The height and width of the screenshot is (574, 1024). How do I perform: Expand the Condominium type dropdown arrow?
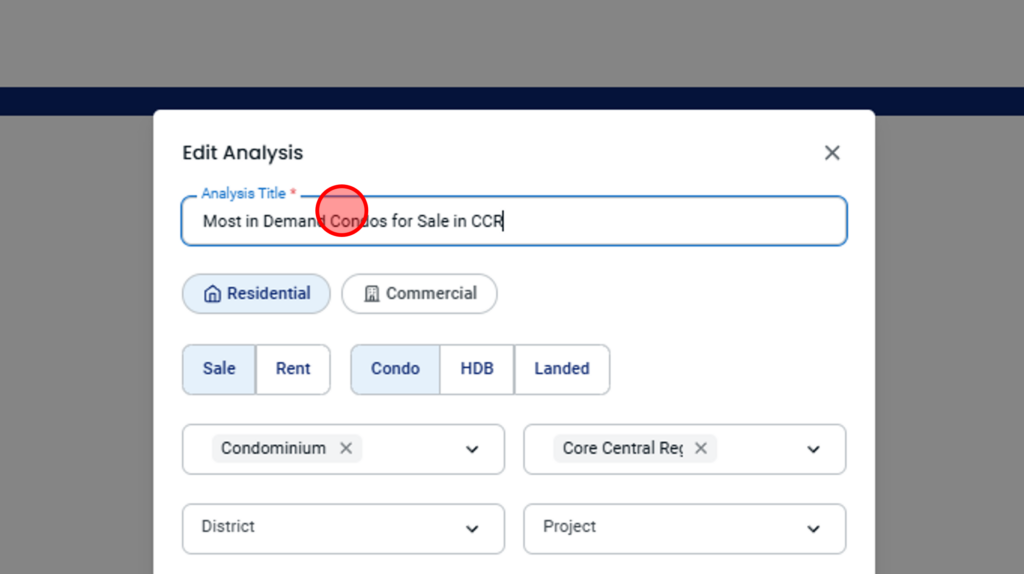tap(472, 449)
